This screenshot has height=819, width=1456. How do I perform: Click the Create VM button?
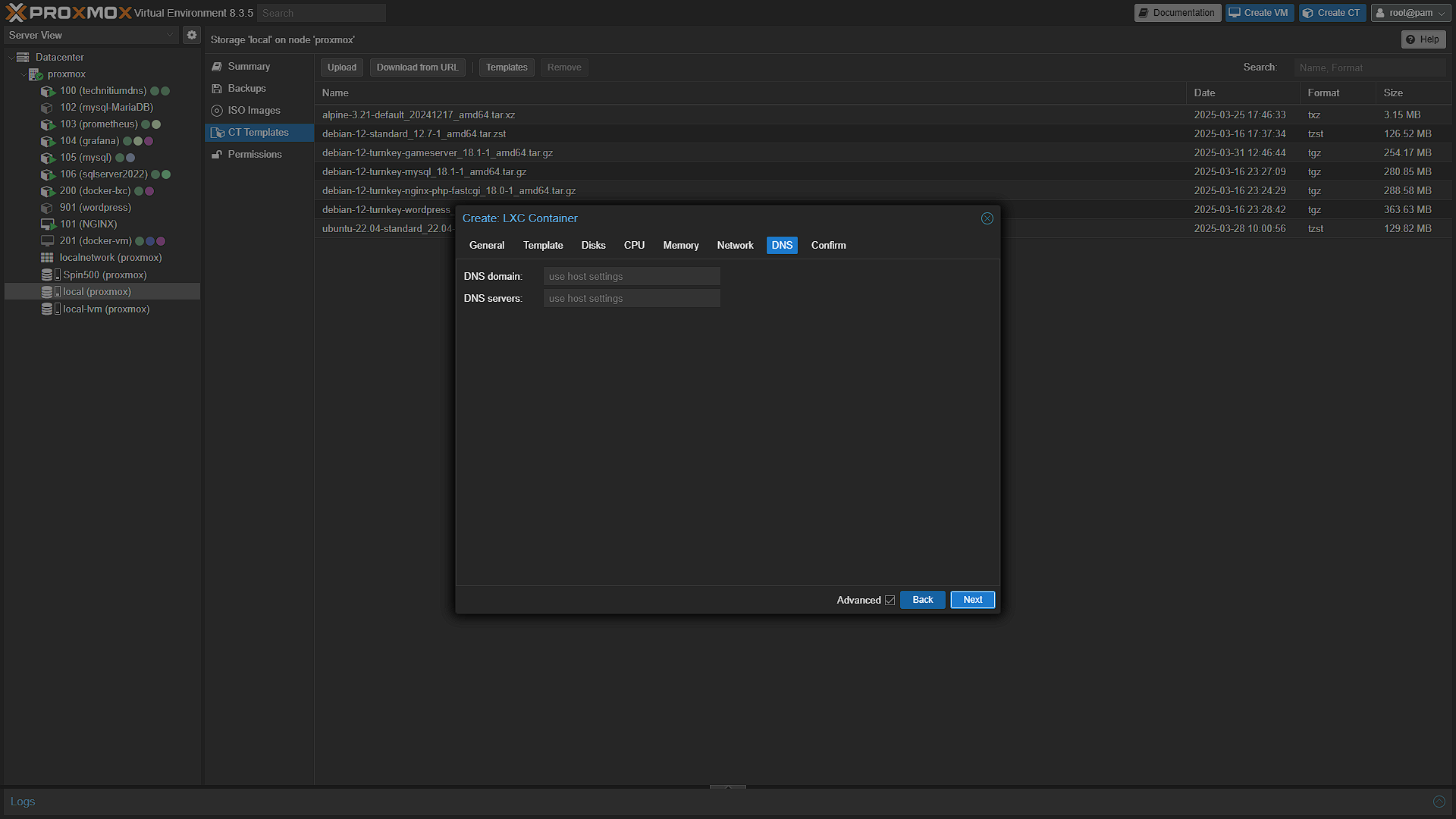click(x=1259, y=13)
